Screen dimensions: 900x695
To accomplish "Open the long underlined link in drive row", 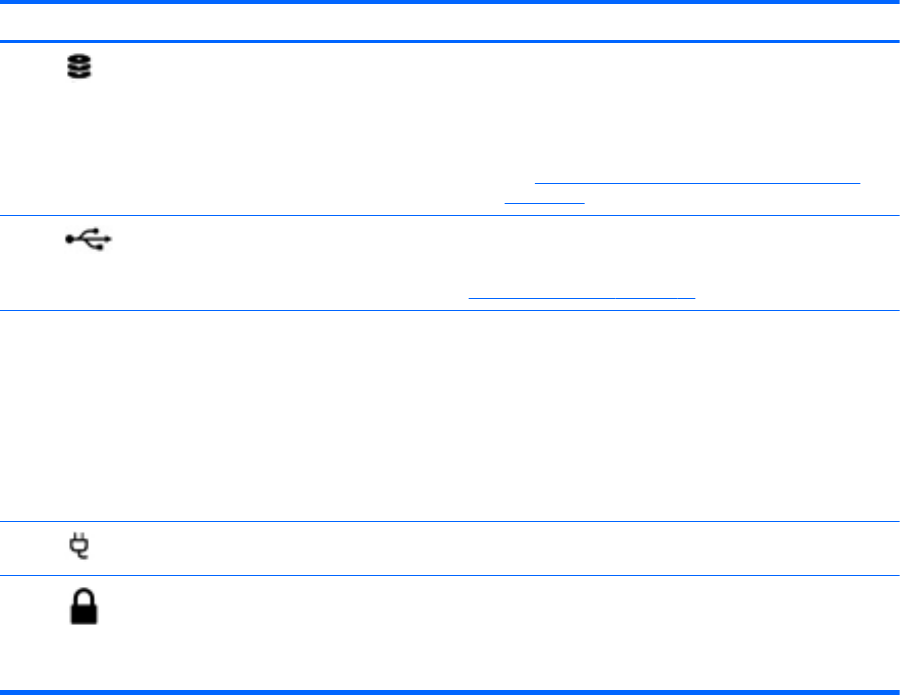I will (698, 183).
